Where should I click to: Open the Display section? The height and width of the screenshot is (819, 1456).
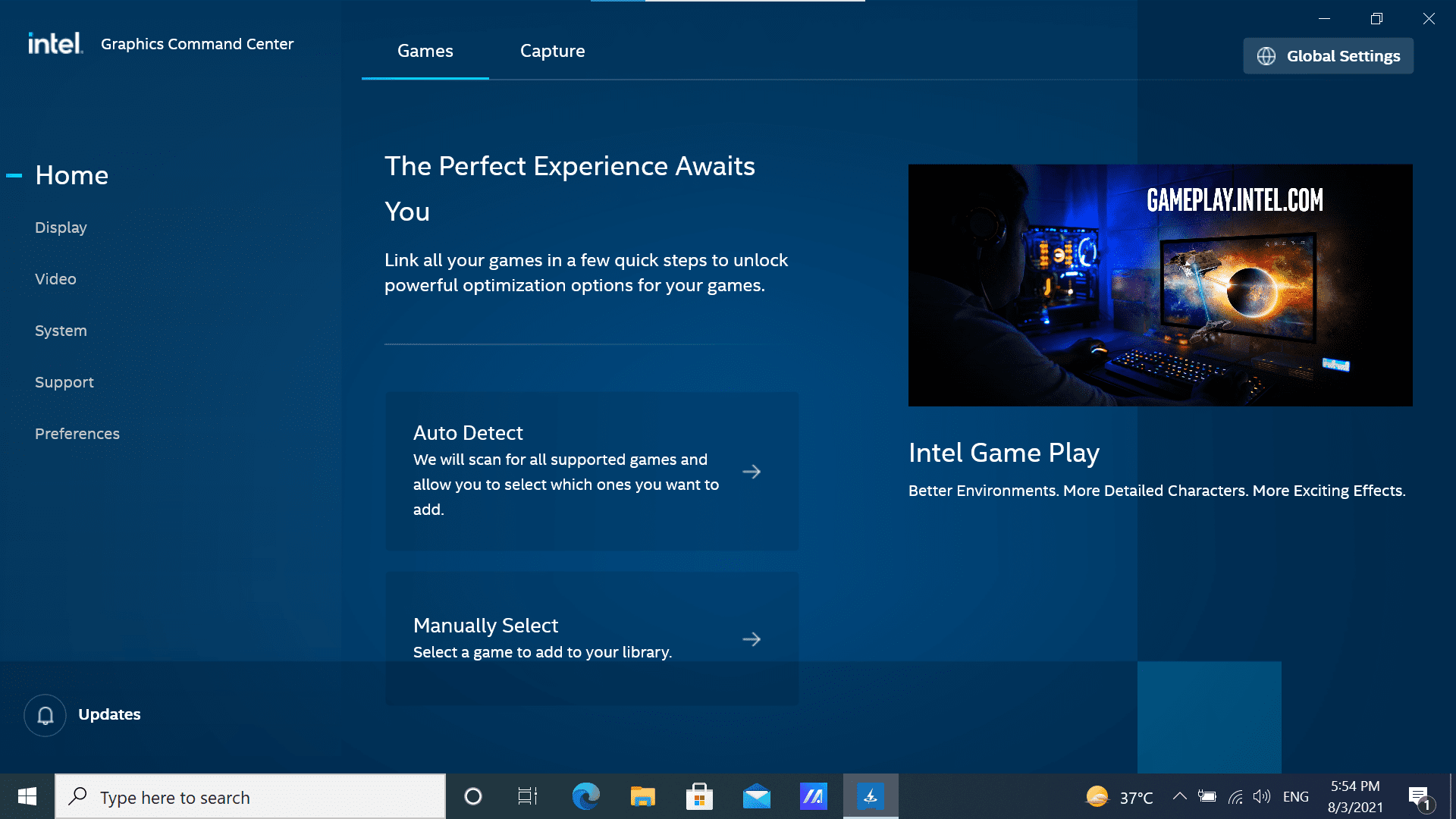pyautogui.click(x=61, y=227)
